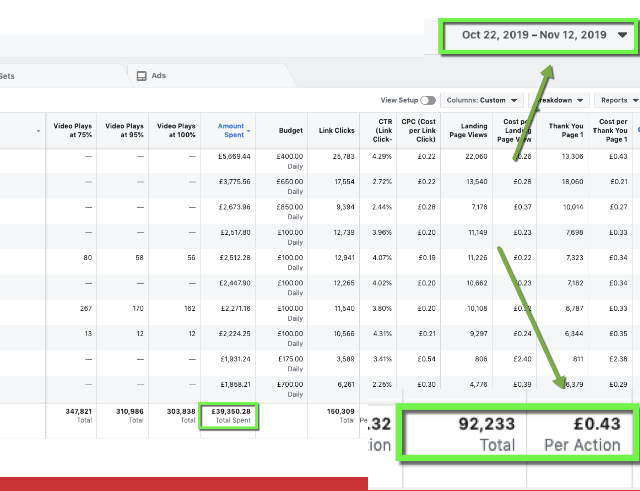Screen dimensions: 640x491
Task: Select the £3,775.56 amount spent cell
Action: pos(234,182)
